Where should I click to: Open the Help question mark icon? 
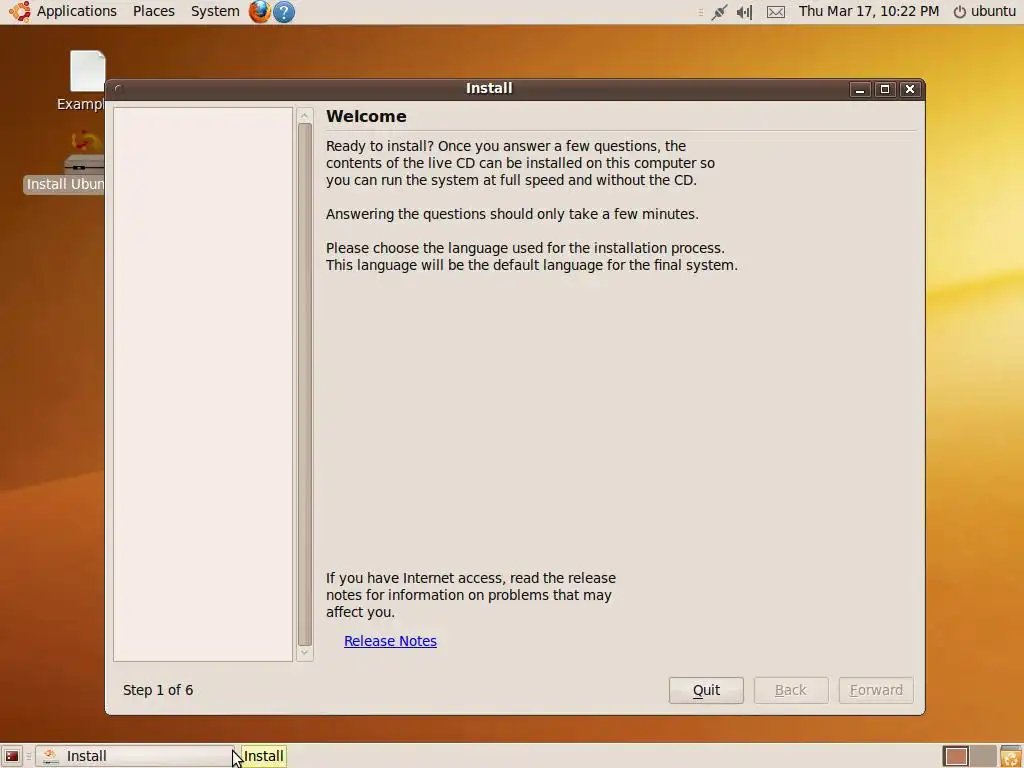[283, 11]
